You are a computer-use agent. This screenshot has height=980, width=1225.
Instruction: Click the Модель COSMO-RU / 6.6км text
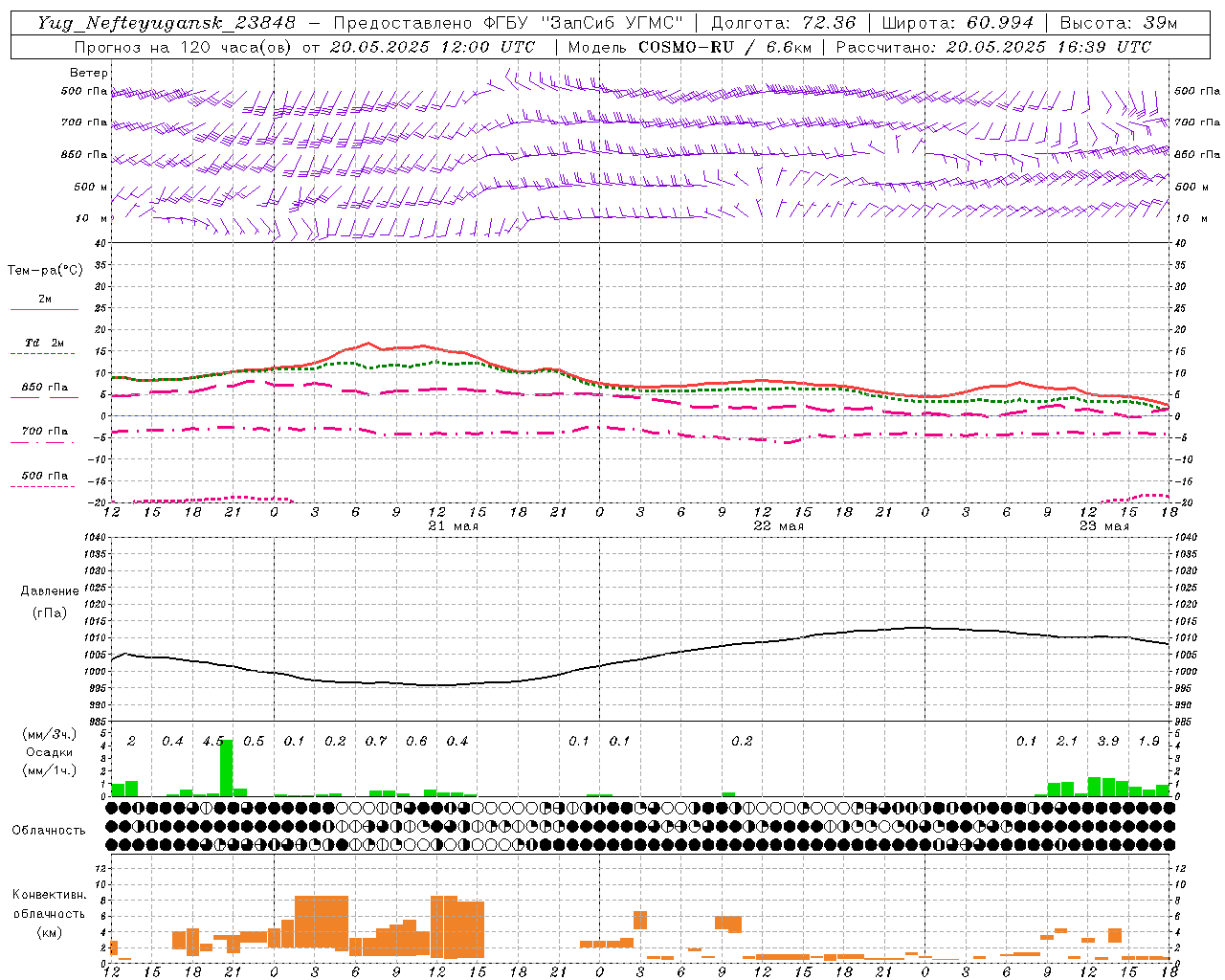[690, 47]
